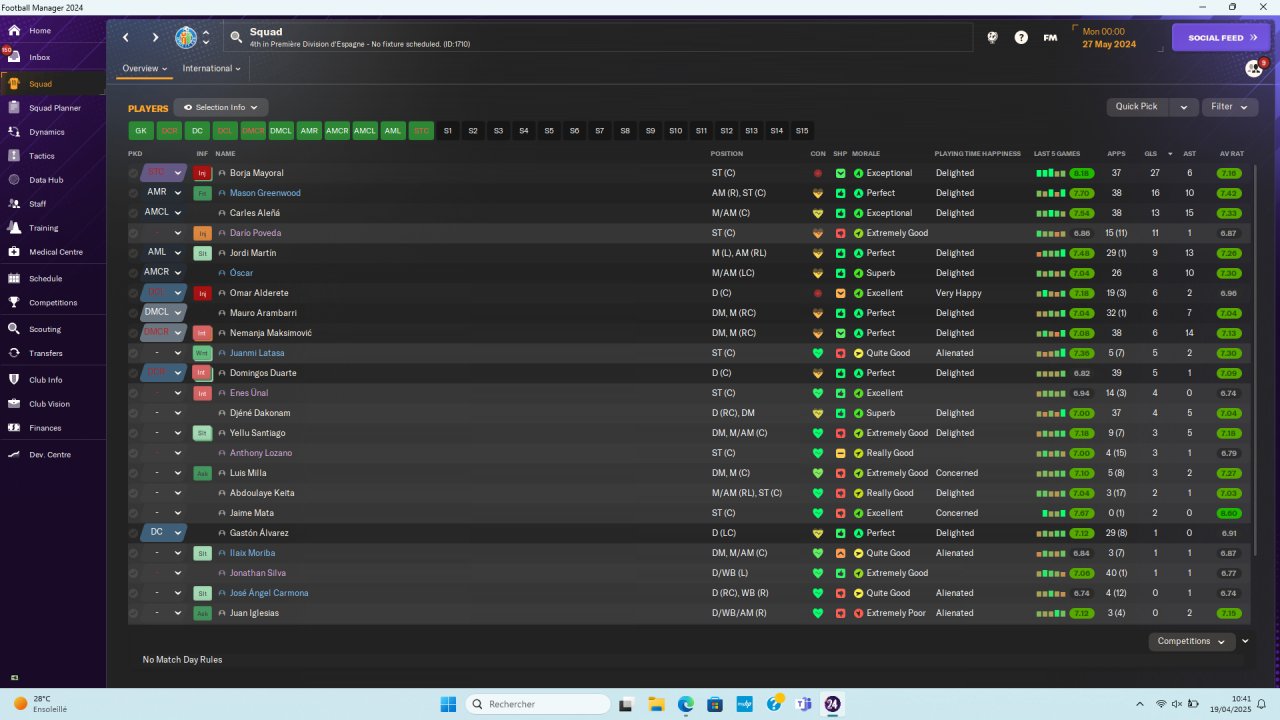Open the Dynamics section
This screenshot has width=1280, height=720.
[47, 132]
